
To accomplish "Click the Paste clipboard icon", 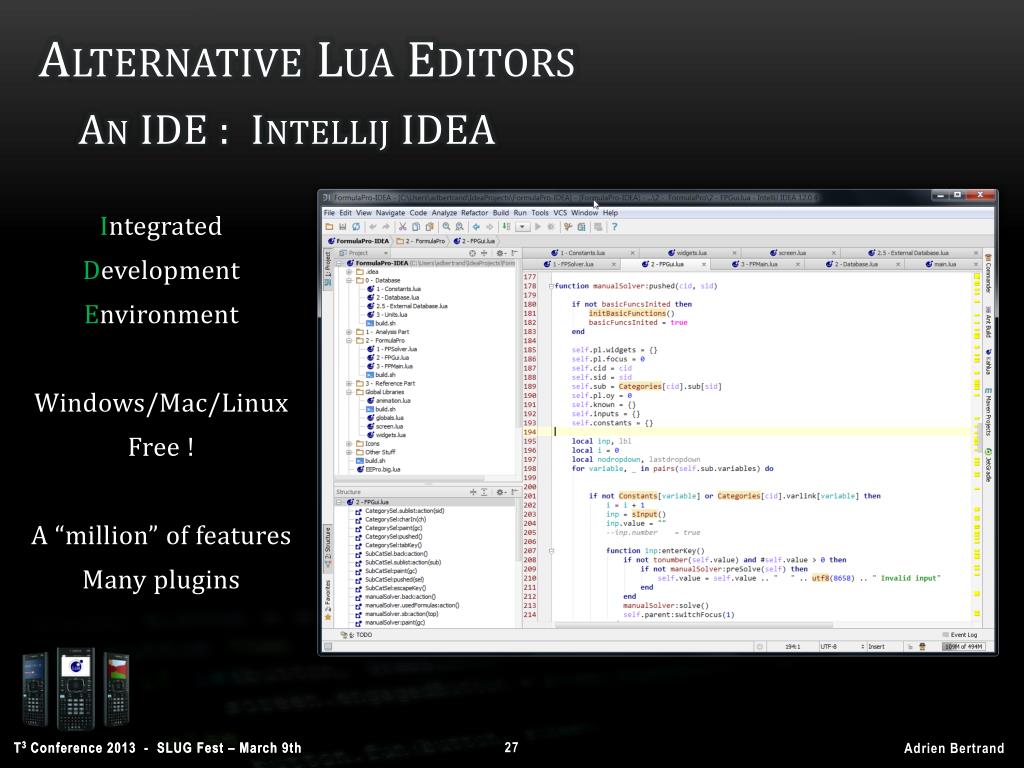I will (429, 227).
